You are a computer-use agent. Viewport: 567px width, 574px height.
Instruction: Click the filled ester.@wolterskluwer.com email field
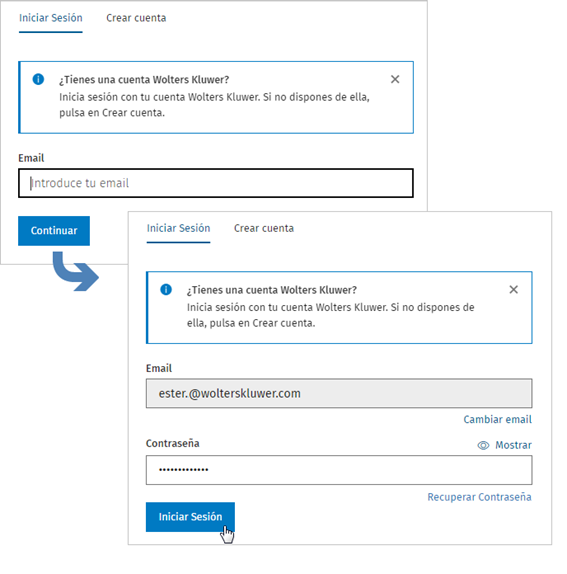click(x=339, y=394)
